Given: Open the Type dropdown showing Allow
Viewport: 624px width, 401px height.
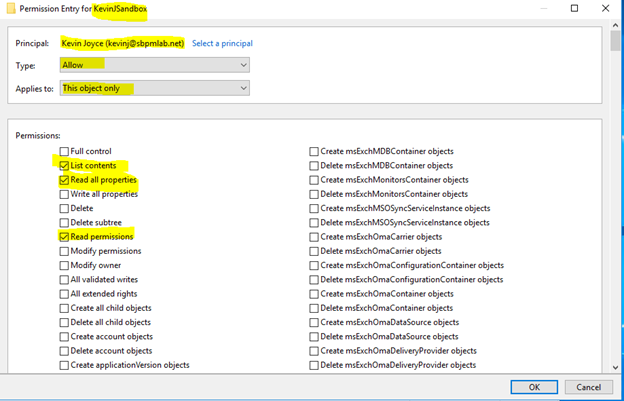Looking at the screenshot, I should pos(155,65).
